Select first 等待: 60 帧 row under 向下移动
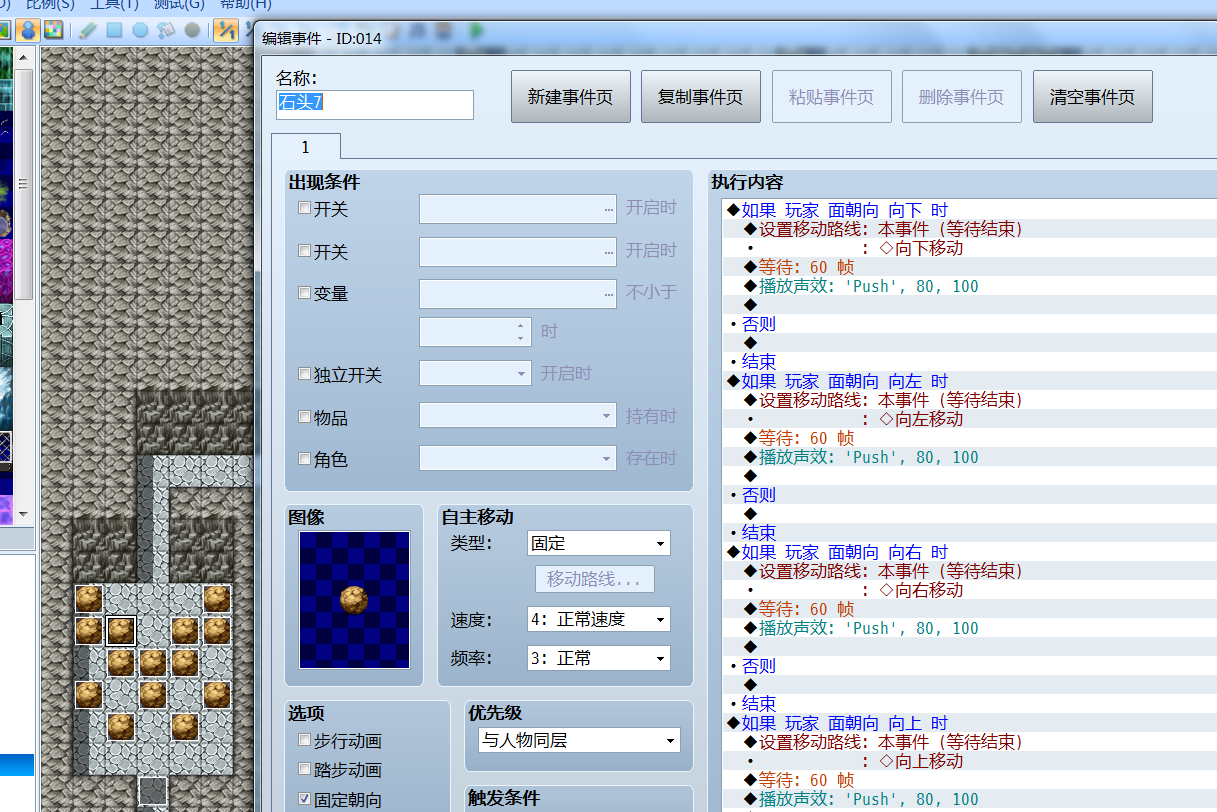The height and width of the screenshot is (812, 1217). coord(969,267)
